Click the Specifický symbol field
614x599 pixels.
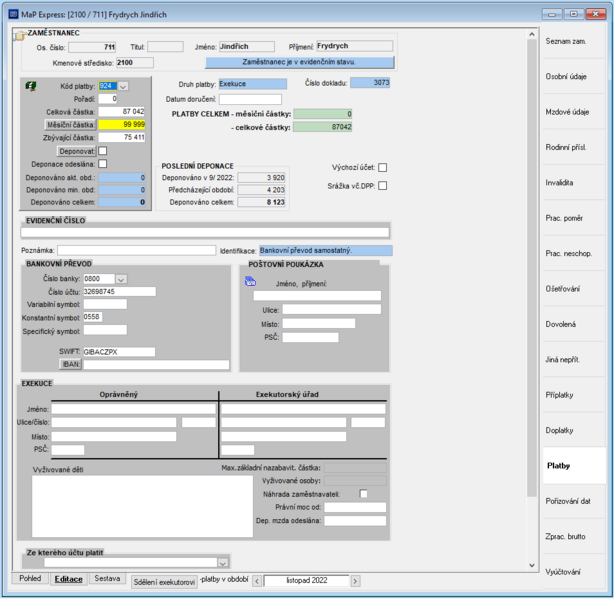tap(105, 330)
